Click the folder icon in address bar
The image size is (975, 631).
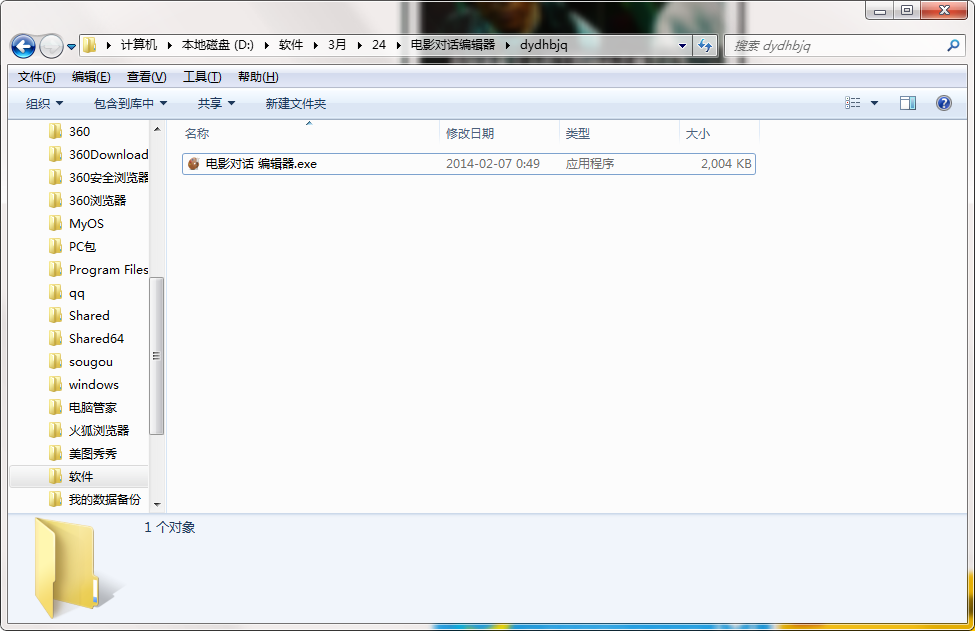pyautogui.click(x=90, y=45)
